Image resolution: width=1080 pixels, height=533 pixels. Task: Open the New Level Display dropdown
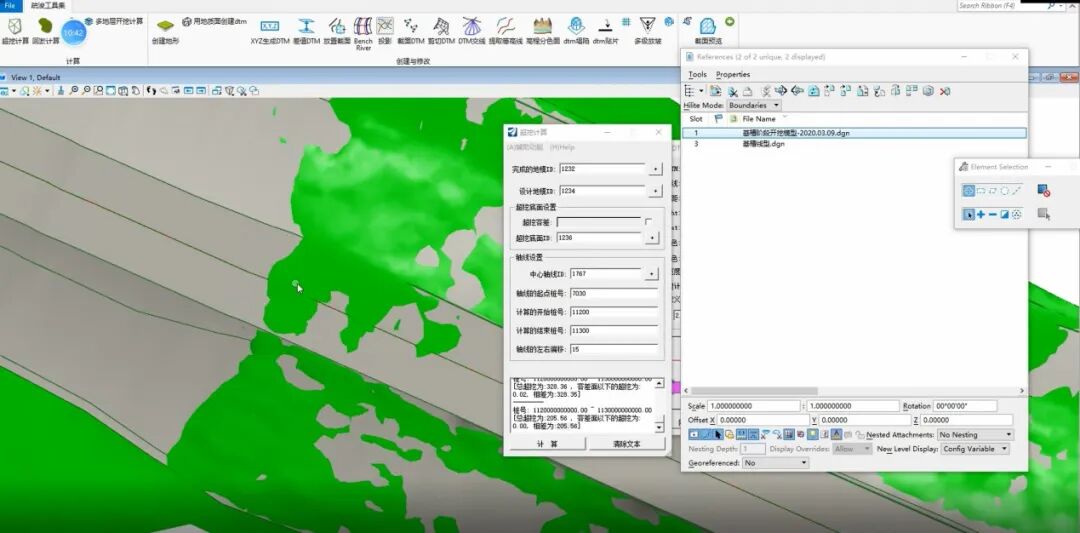pos(975,449)
